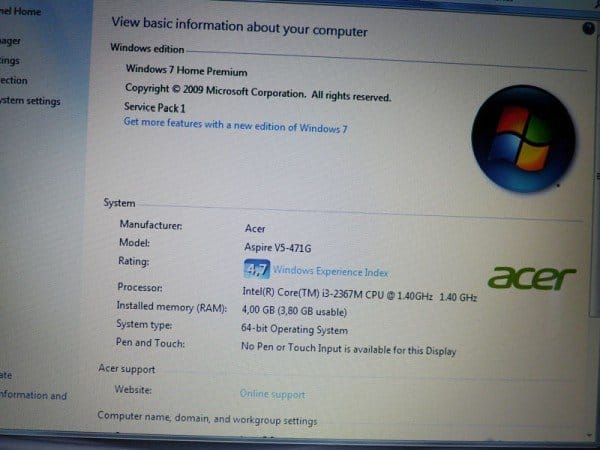The height and width of the screenshot is (450, 600).
Task: Open Windows Update link in bottom-left sidebar
Action: [6, 374]
